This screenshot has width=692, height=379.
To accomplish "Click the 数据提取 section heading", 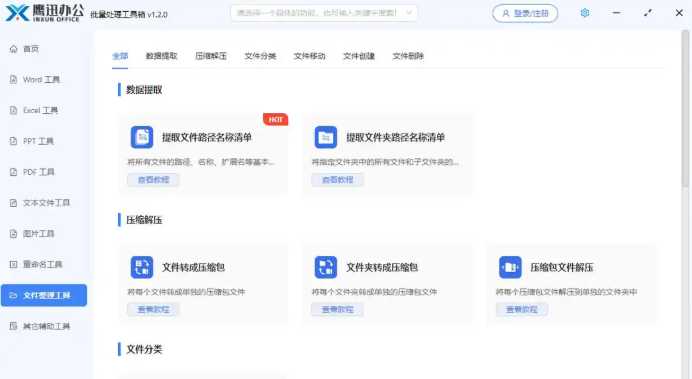I will 144,90.
